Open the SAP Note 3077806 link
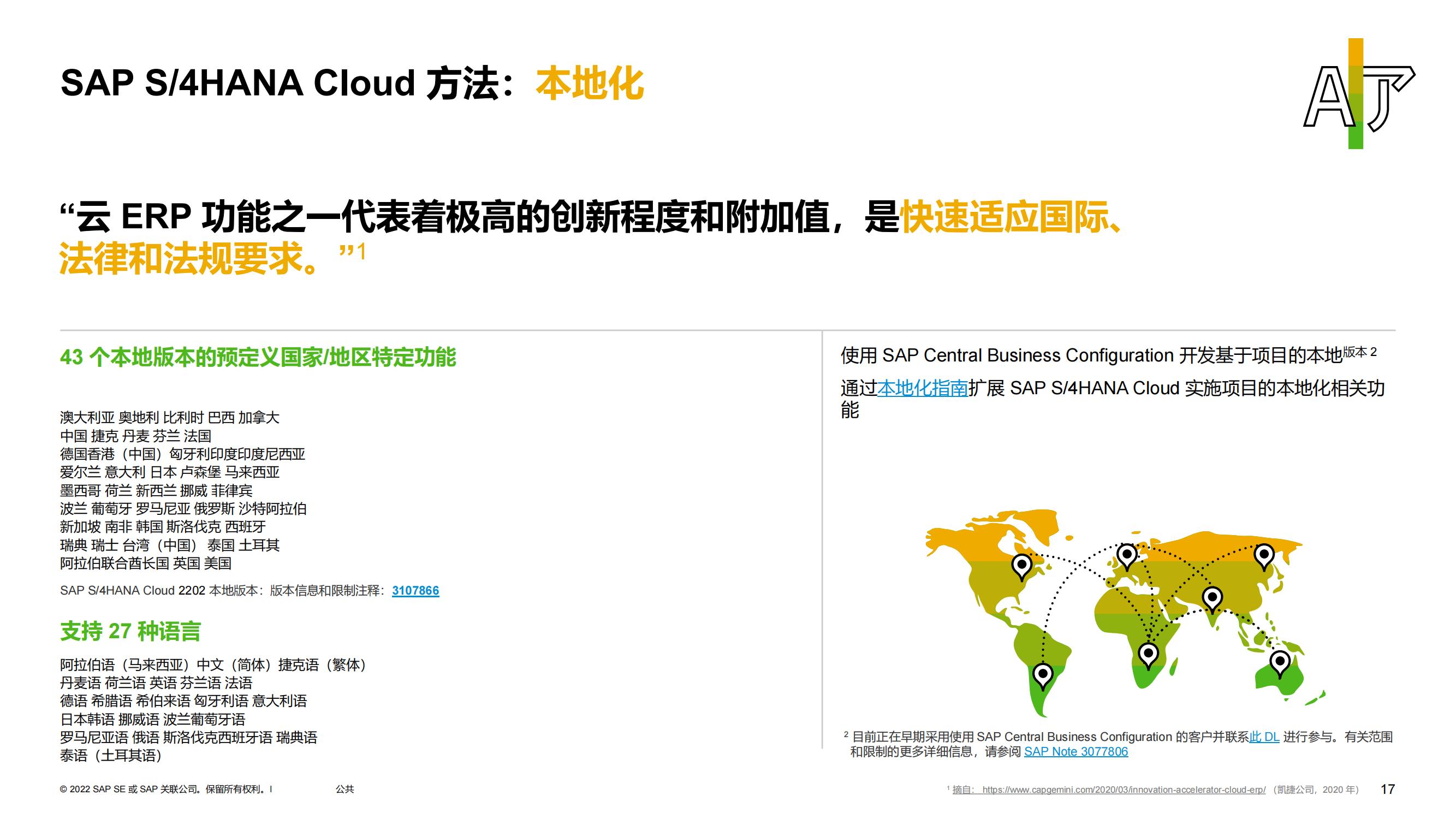 pyautogui.click(x=1075, y=752)
